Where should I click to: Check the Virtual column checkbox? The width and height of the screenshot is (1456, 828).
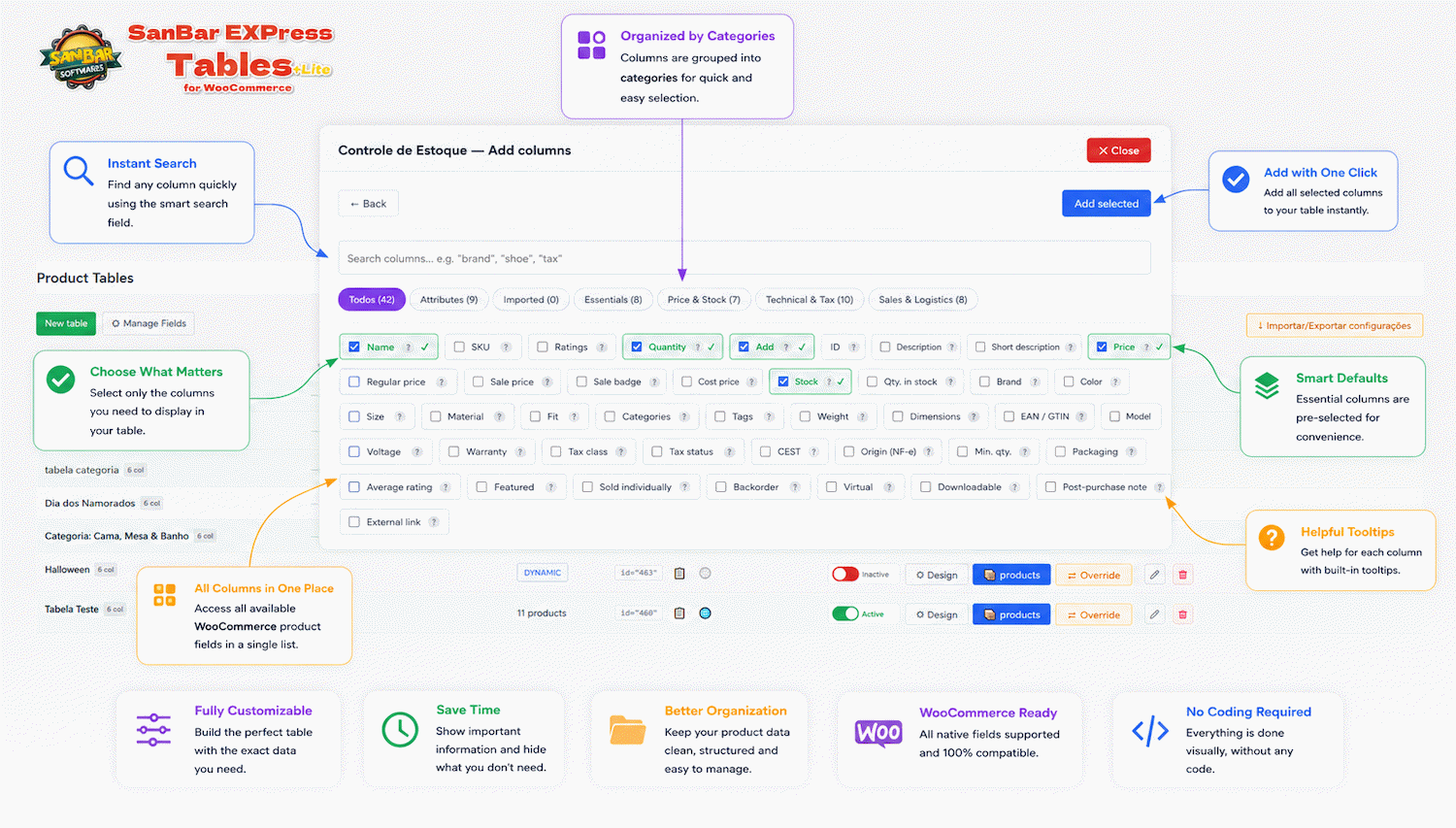click(x=831, y=487)
